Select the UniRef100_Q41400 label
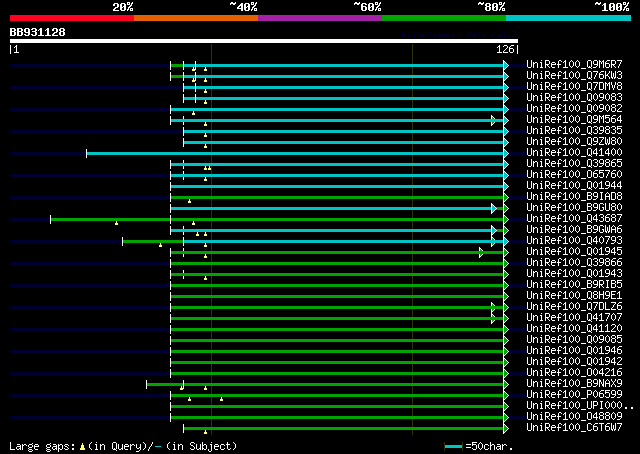Viewport: 640px width, 454px height. pyautogui.click(x=574, y=153)
